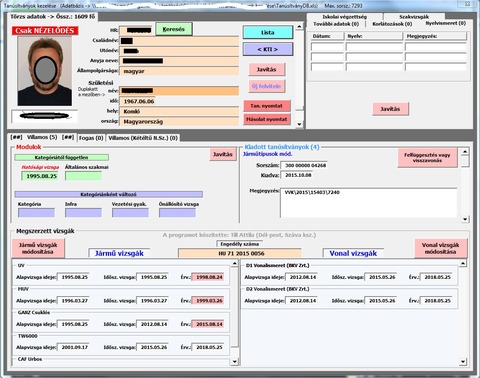The height and width of the screenshot is (378, 480).
Task: Click the empty Általános szakmai field
Action: [83, 176]
